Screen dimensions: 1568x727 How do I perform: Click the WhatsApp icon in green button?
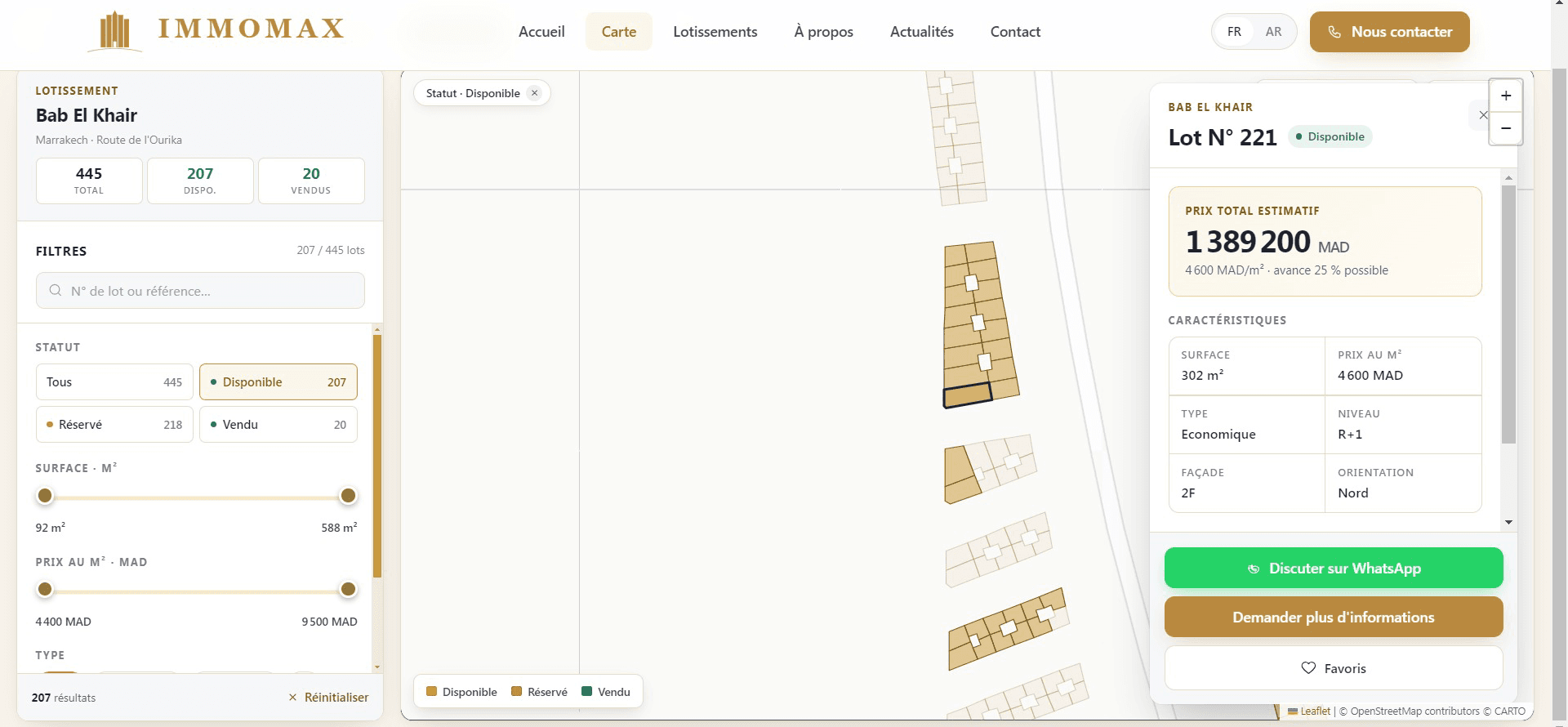click(1254, 569)
